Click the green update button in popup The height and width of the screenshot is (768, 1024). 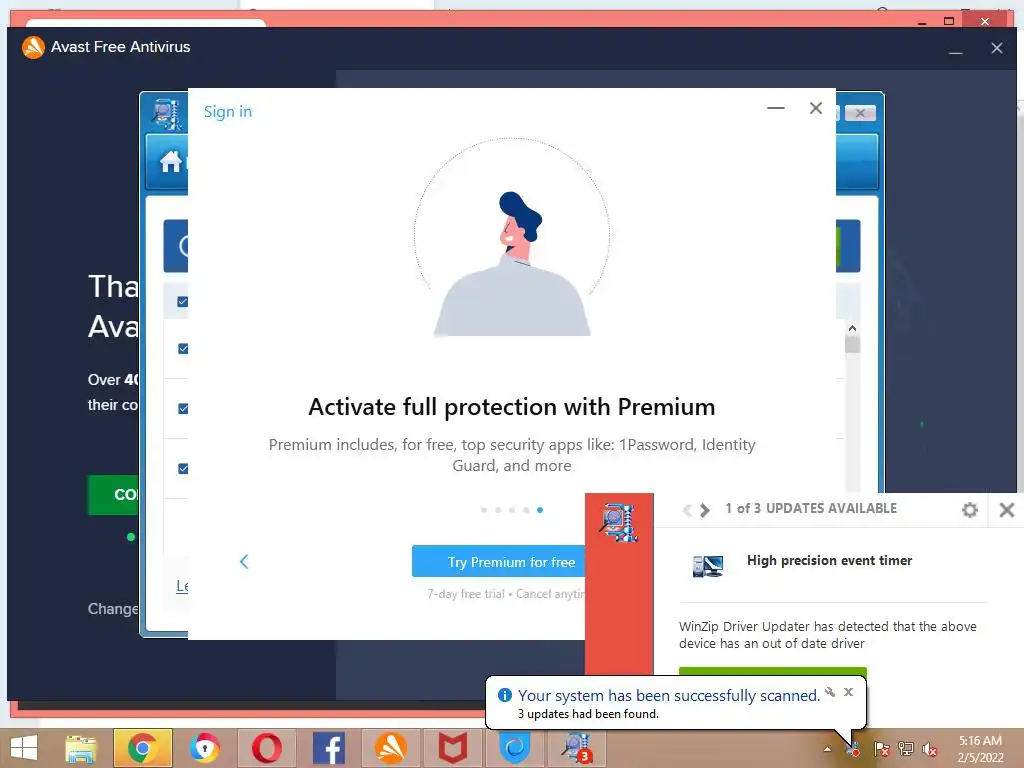point(773,672)
